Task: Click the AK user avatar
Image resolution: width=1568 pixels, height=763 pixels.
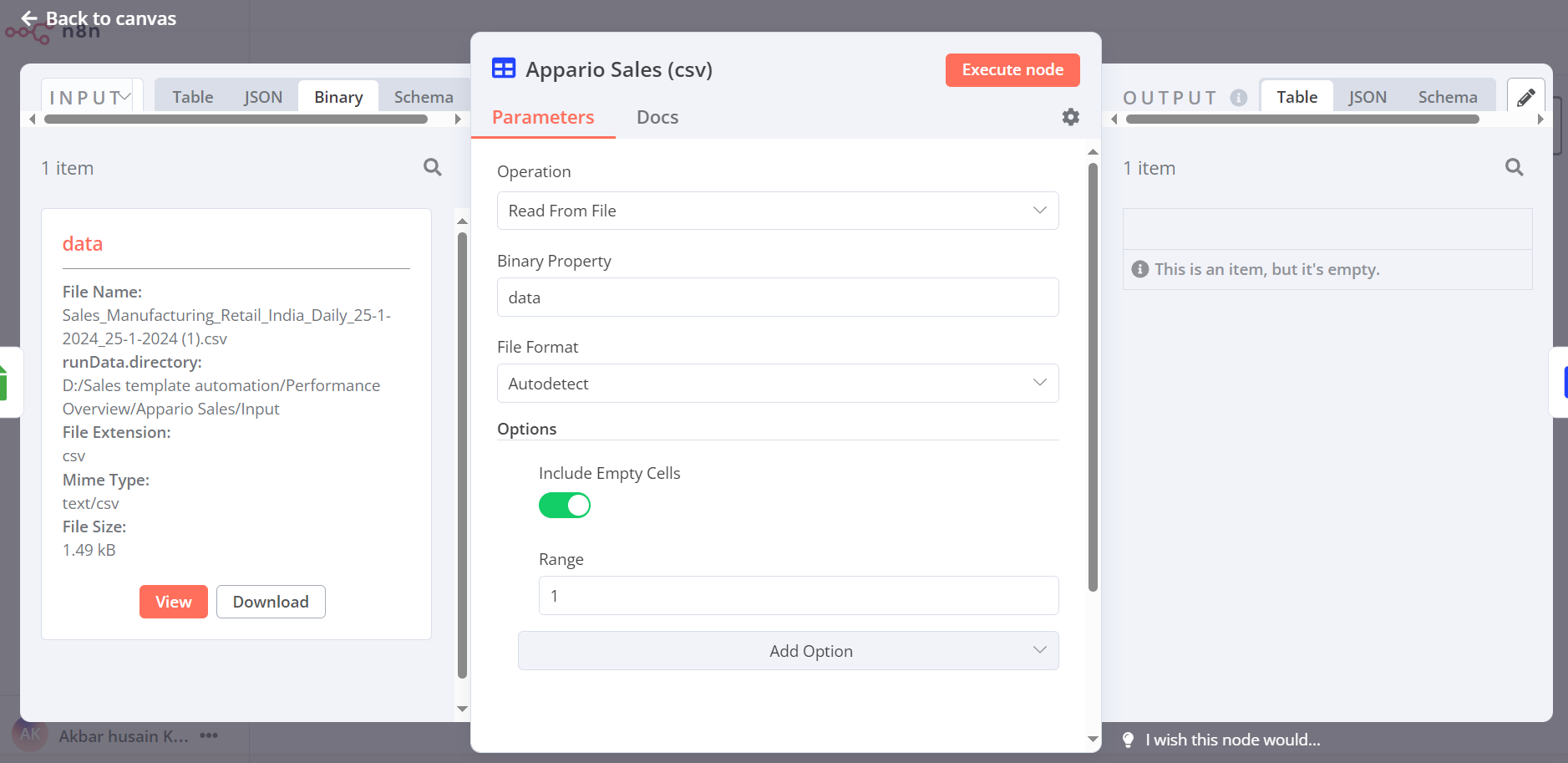Action: (30, 735)
